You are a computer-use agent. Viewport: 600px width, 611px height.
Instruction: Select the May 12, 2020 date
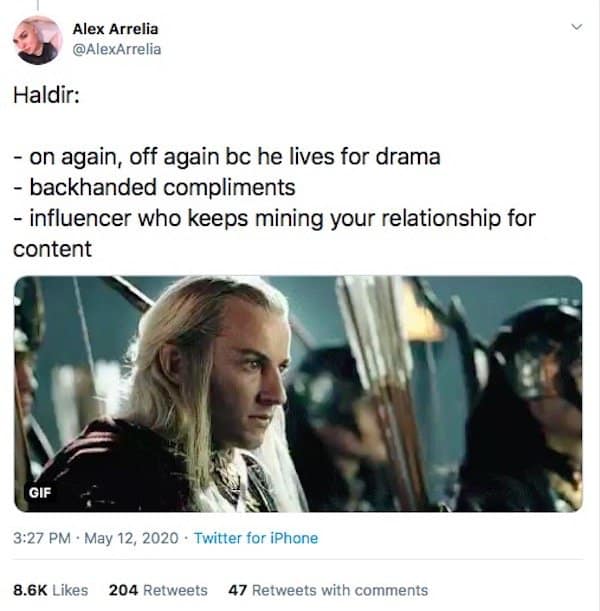[x=131, y=538]
